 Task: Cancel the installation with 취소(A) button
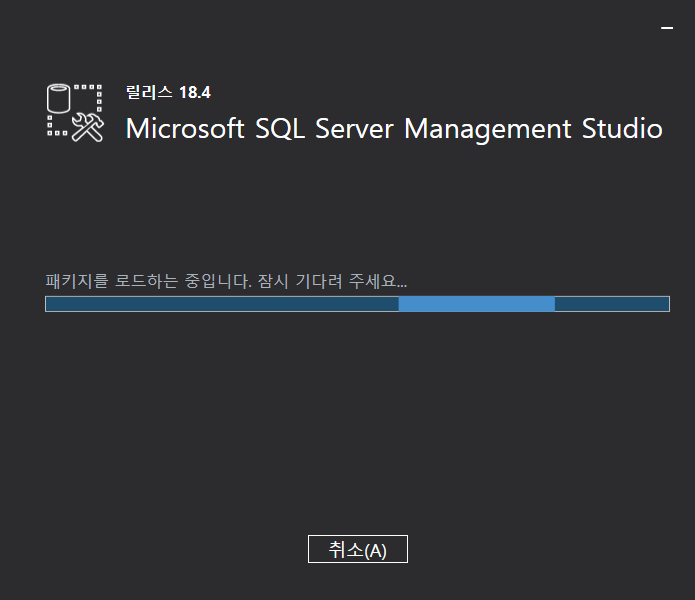pos(358,549)
